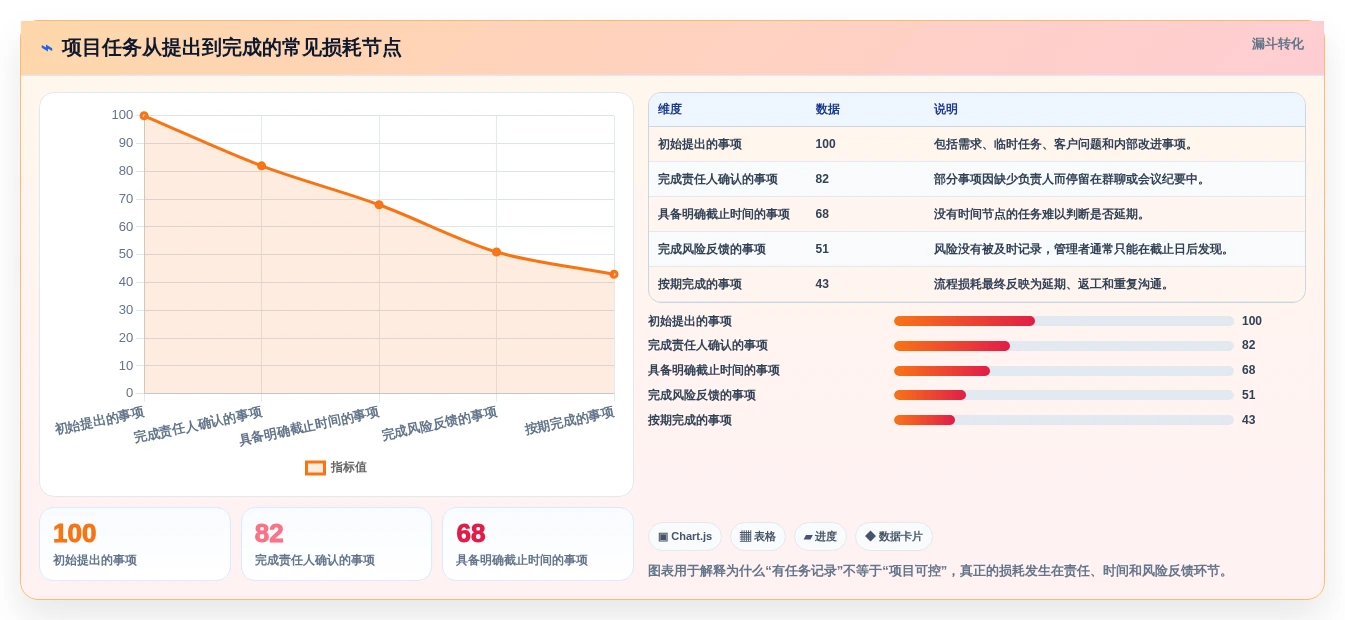Click chart point for 按期完成的事项
This screenshot has height=620, width=1345.
[614, 274]
